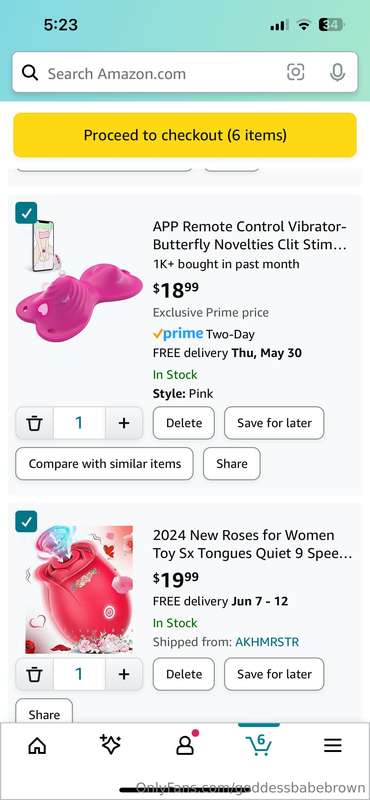This screenshot has height=800, width=370.
Task: Open the Home tab icon
Action: [x=37, y=746]
